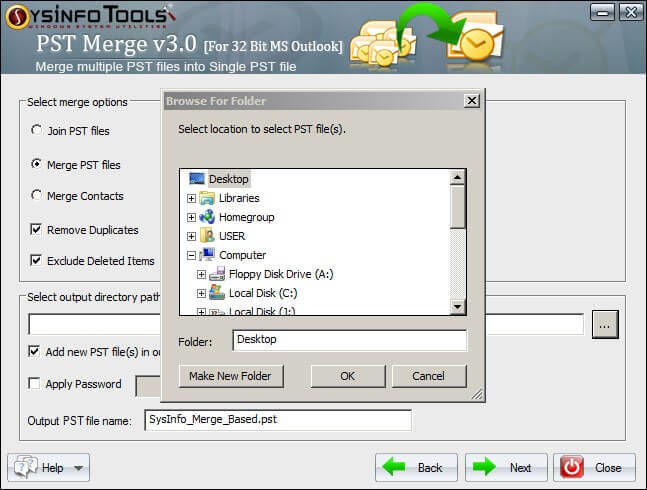This screenshot has height=490, width=647.
Task: Click the Make New Folder button
Action: click(231, 376)
